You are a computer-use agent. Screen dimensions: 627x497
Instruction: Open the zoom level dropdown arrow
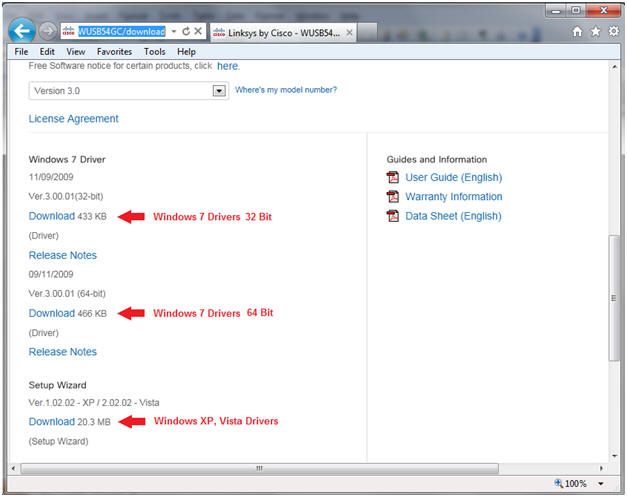coord(601,484)
